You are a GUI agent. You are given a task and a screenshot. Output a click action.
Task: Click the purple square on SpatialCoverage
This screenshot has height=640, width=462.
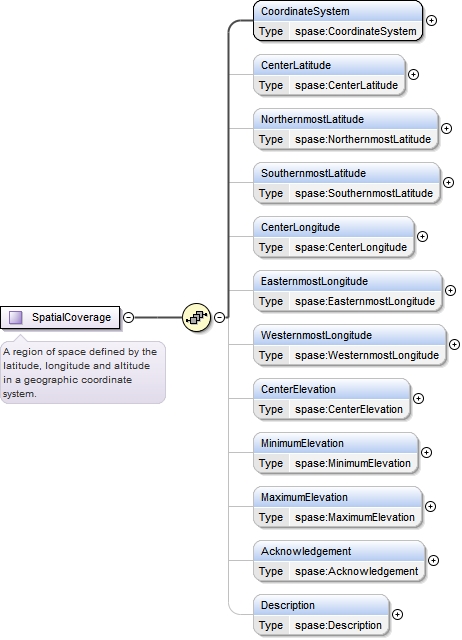tap(16, 317)
